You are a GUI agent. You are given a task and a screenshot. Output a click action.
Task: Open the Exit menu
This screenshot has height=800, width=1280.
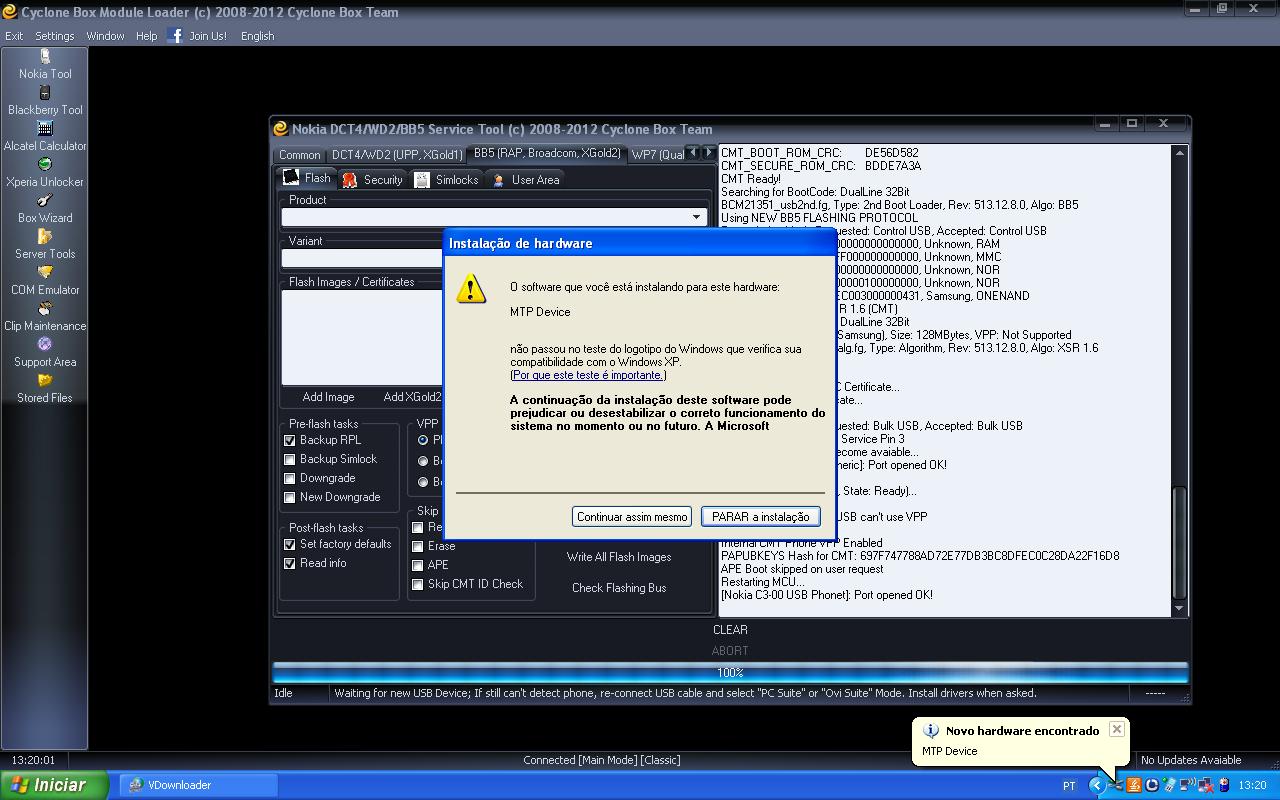[14, 35]
